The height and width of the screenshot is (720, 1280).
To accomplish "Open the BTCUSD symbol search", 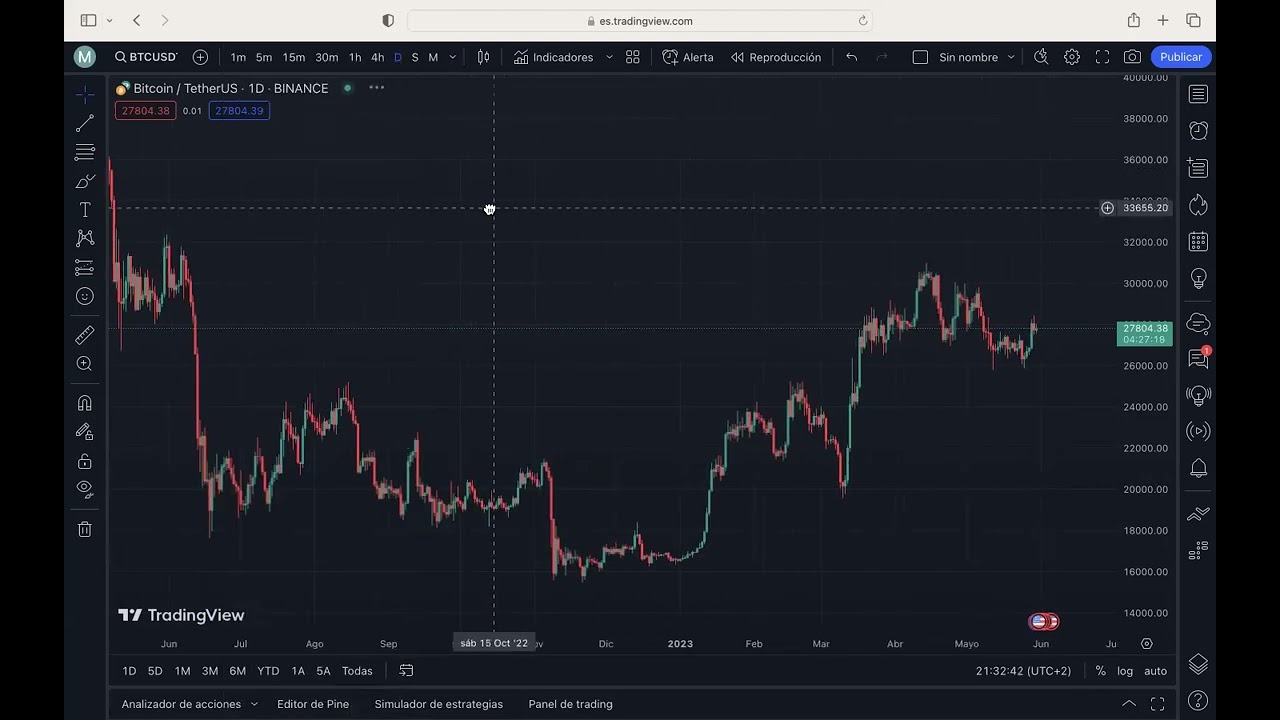I will pyautogui.click(x=146, y=57).
